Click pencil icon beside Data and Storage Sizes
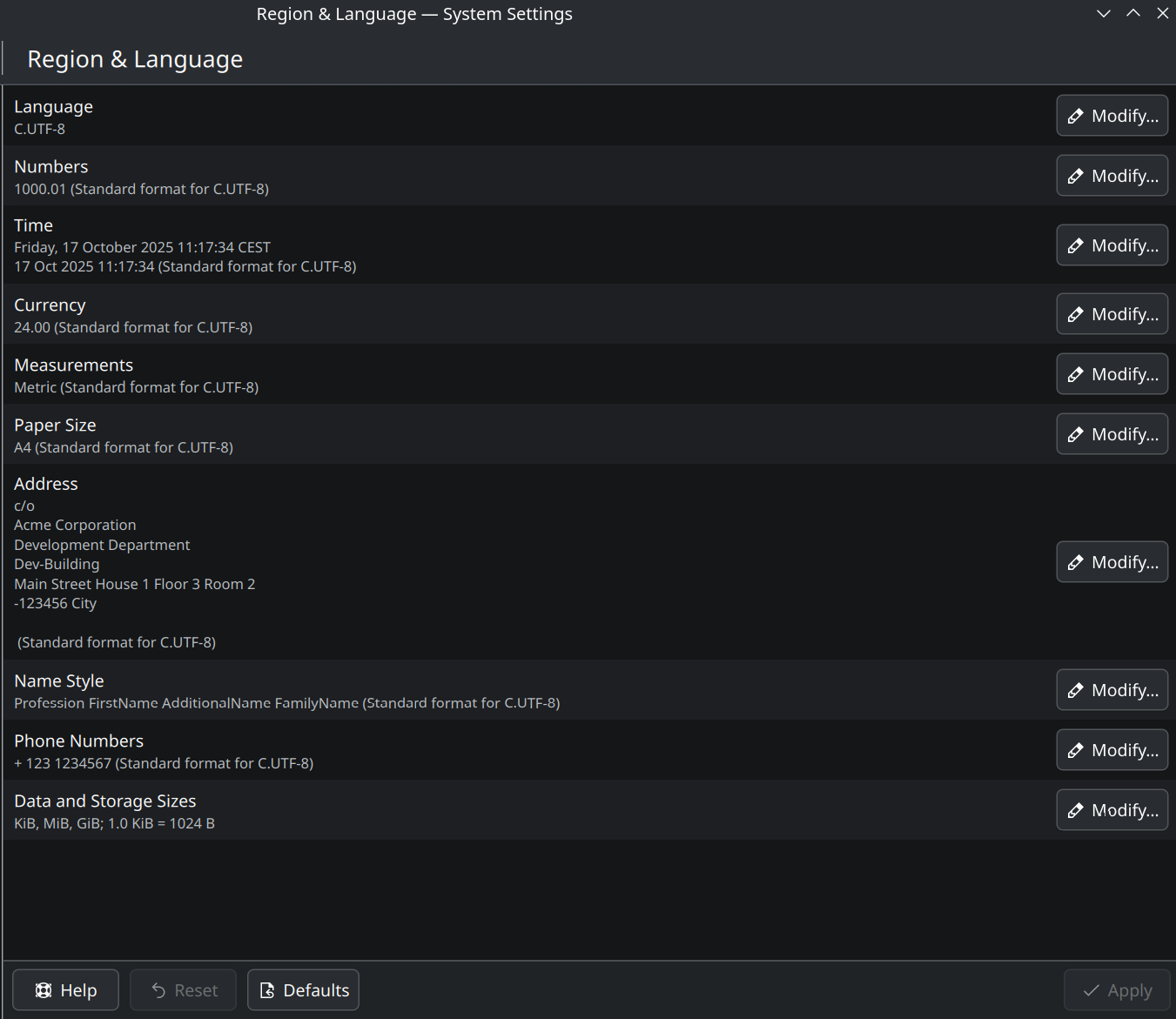 pyautogui.click(x=1076, y=810)
